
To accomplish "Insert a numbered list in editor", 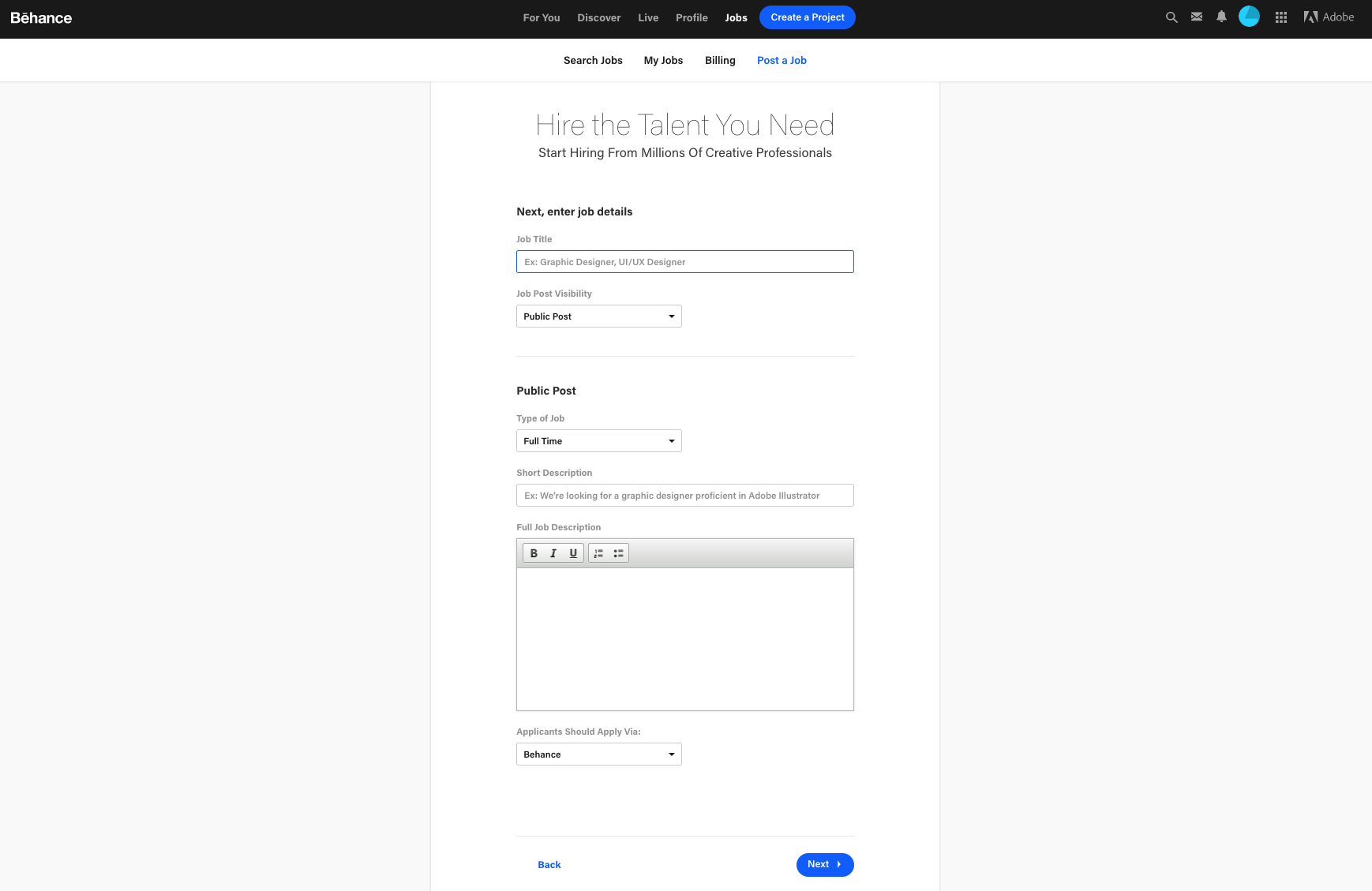I will [598, 553].
